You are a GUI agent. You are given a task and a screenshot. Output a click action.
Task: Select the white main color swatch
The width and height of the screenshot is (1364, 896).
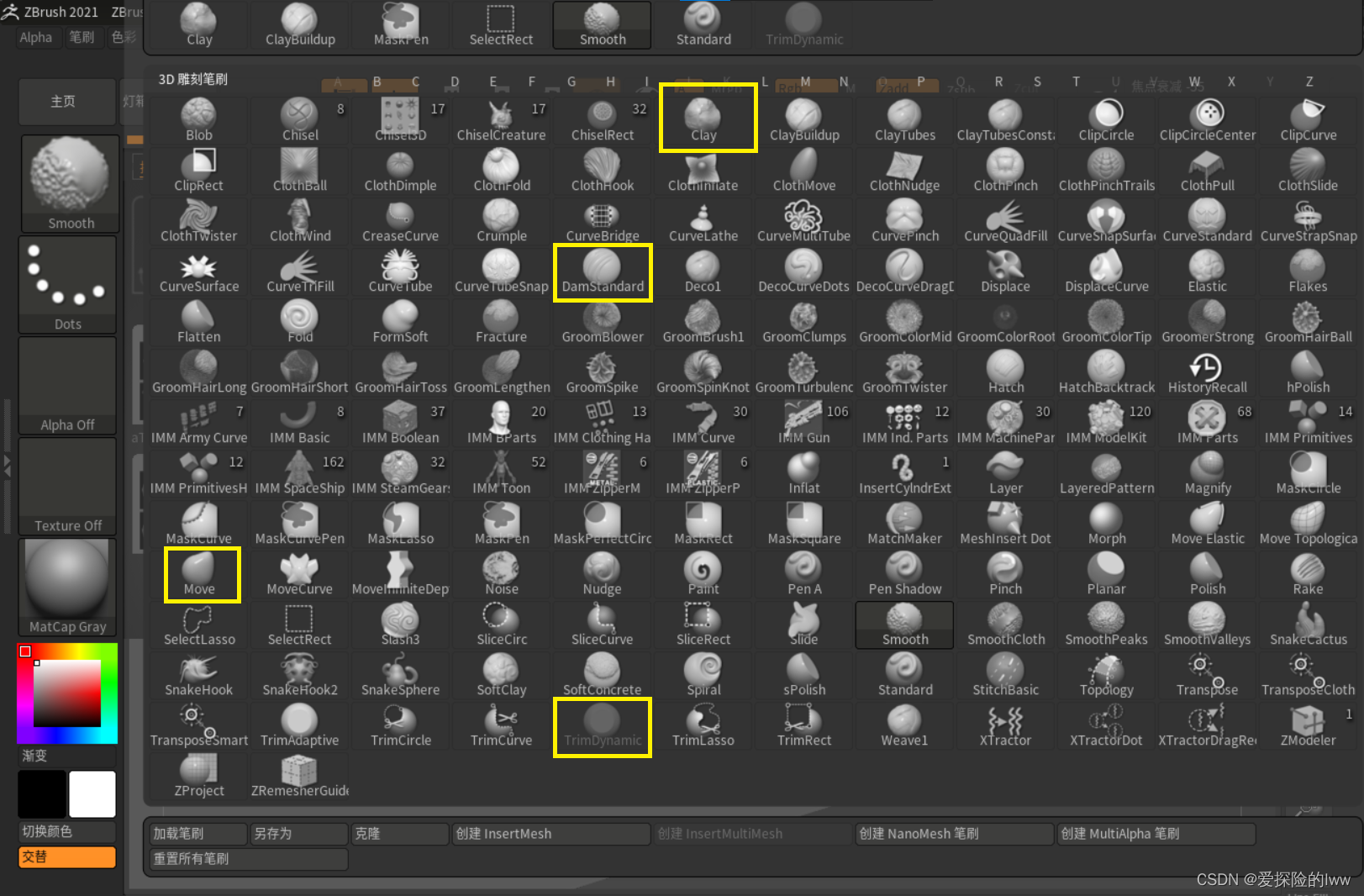(x=92, y=793)
